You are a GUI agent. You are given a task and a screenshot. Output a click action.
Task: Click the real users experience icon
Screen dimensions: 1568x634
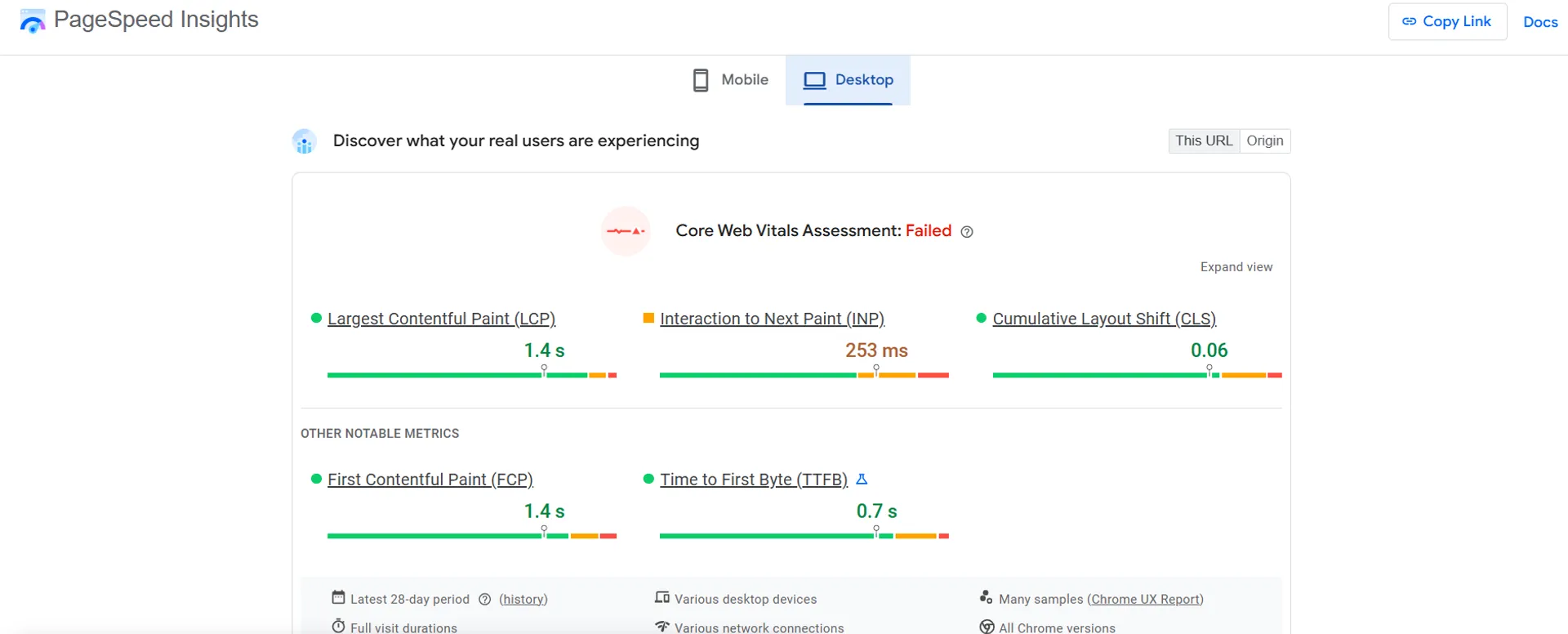pos(305,141)
